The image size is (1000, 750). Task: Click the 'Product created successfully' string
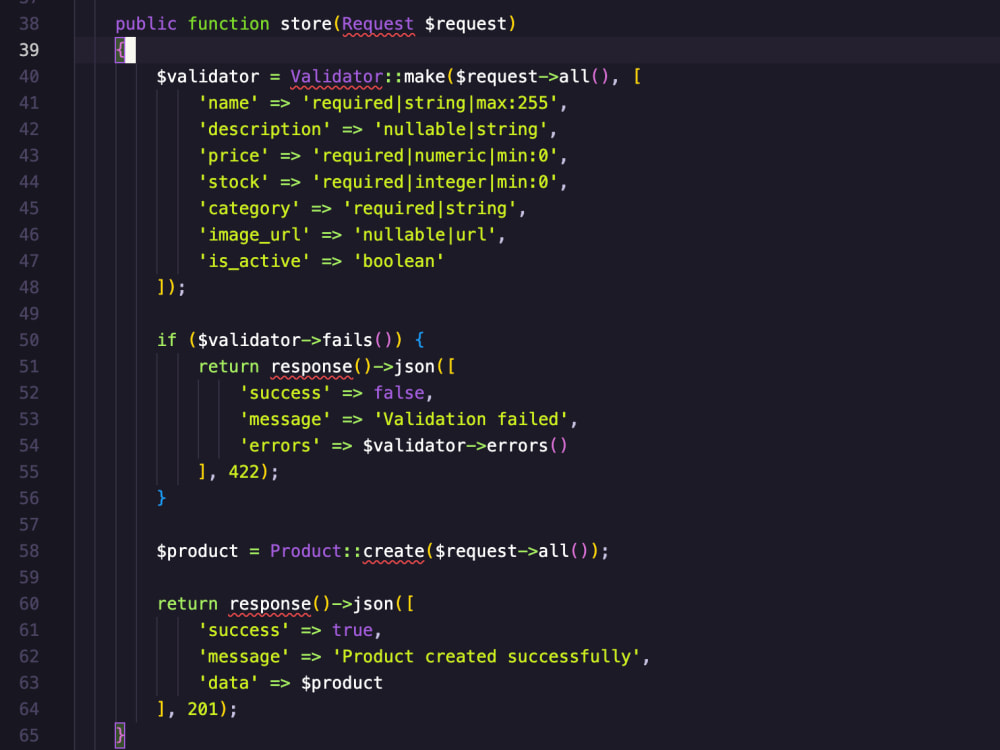click(487, 657)
